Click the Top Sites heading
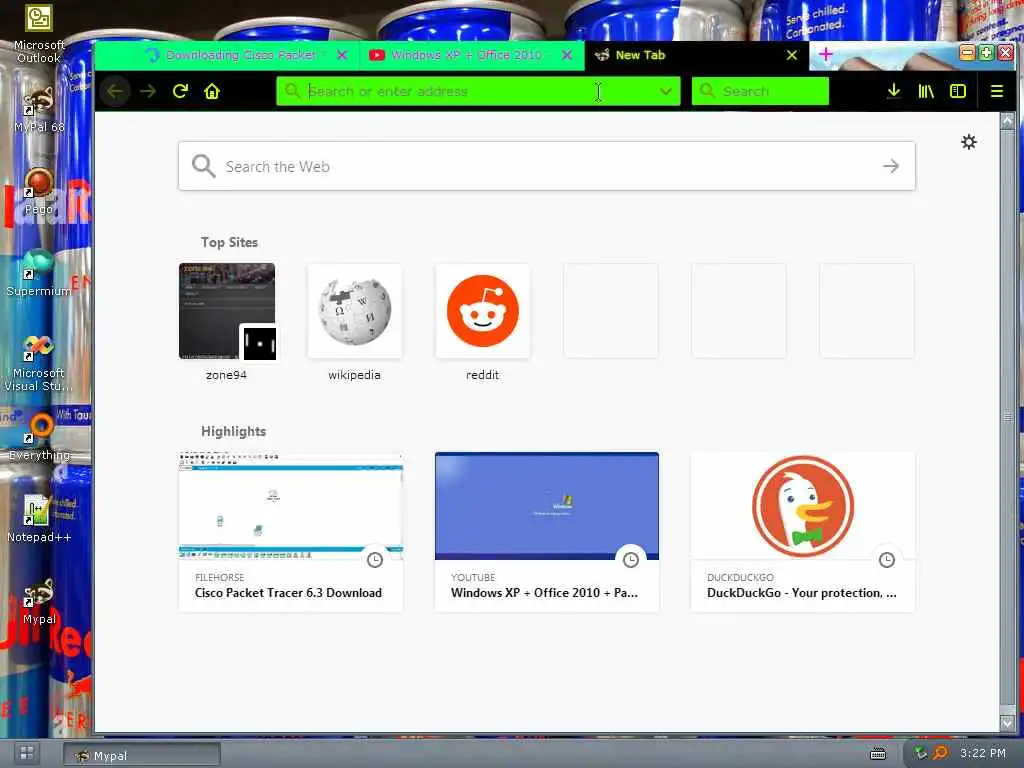The height and width of the screenshot is (768, 1024). (x=229, y=242)
